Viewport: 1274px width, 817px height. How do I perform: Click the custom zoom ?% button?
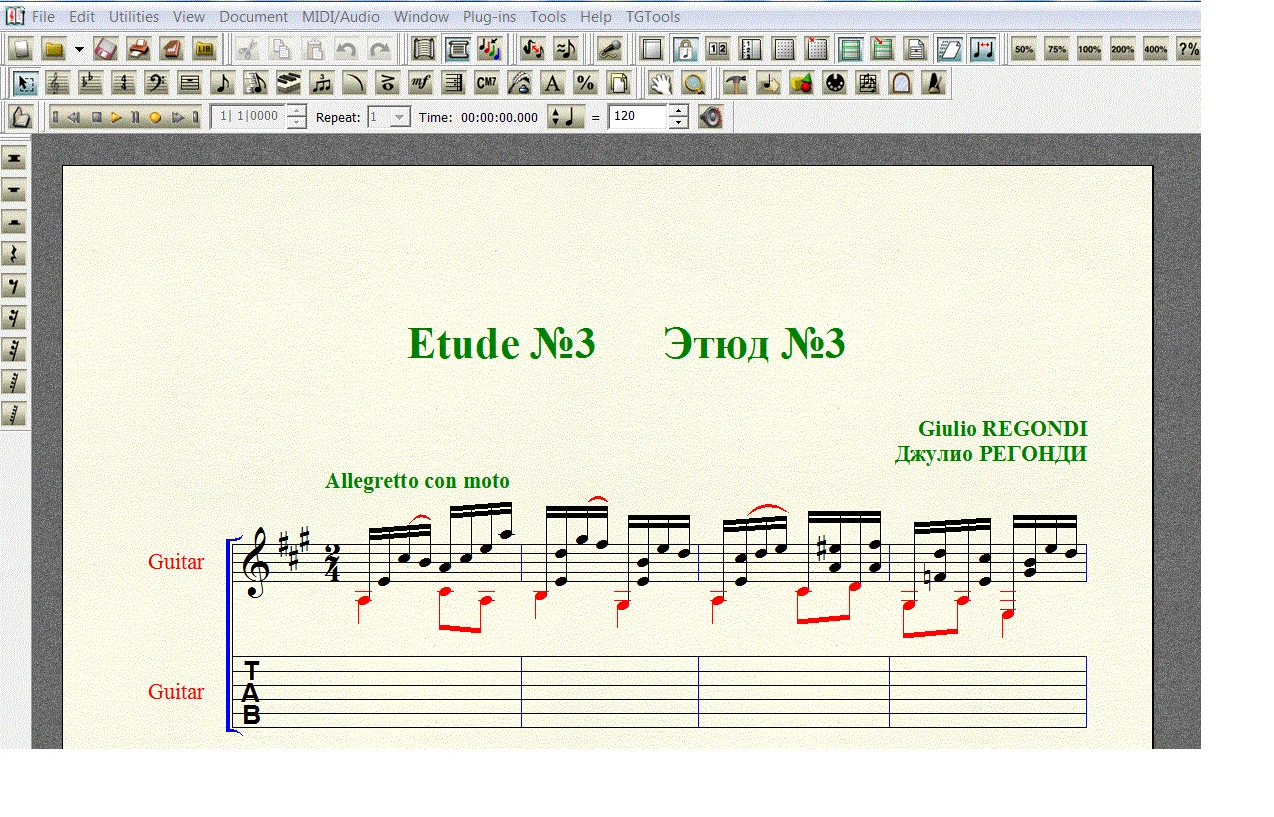coord(1189,48)
